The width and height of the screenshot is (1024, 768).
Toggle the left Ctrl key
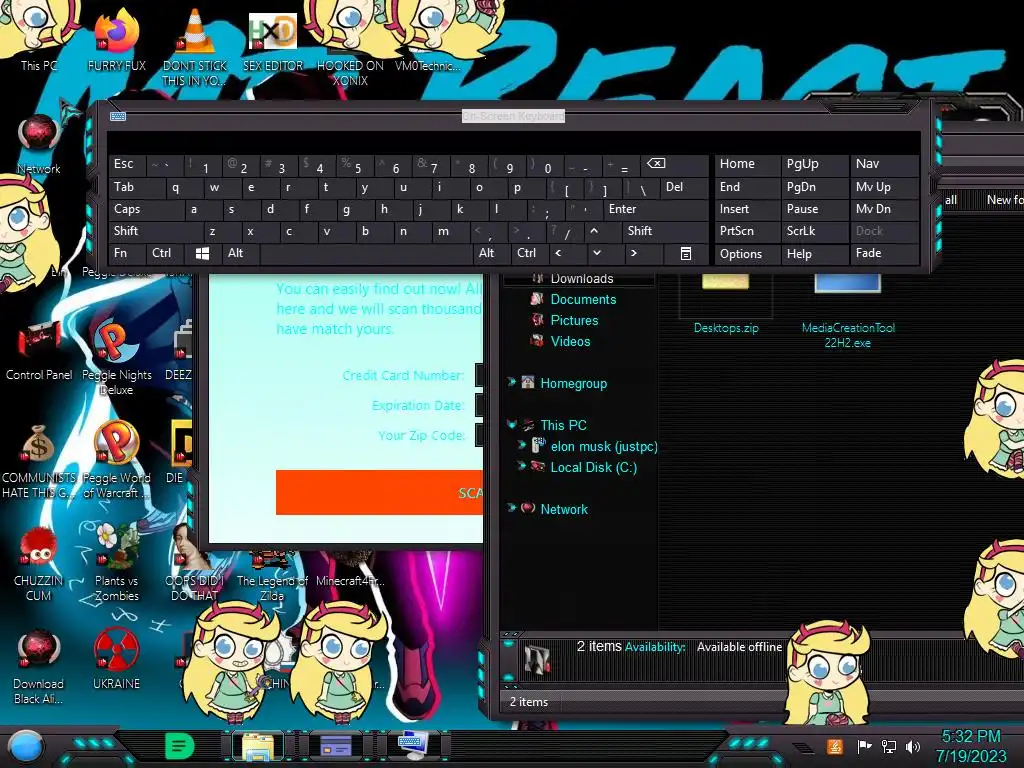click(x=166, y=253)
